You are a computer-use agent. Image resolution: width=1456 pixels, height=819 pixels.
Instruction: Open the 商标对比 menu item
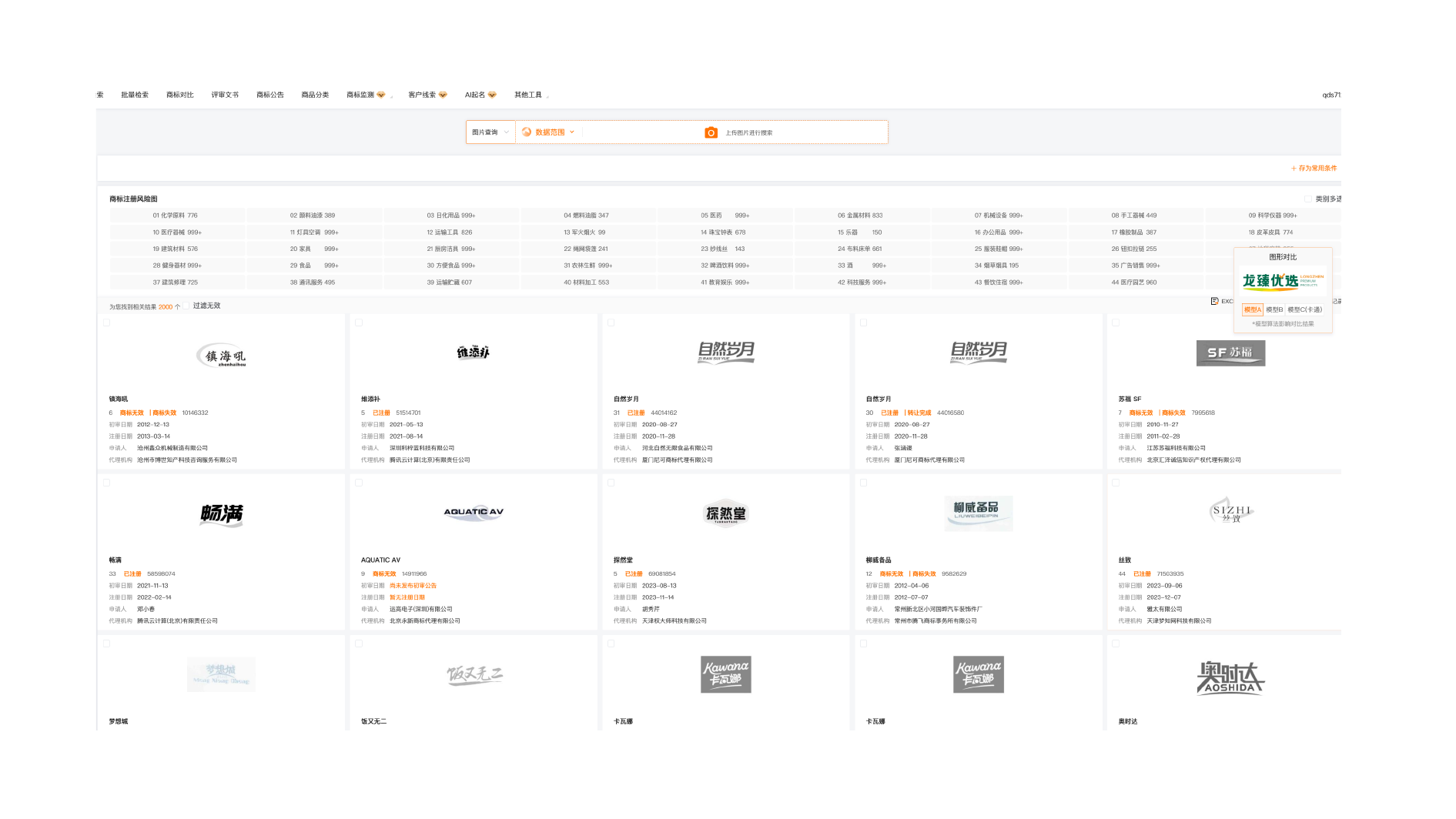pos(180,95)
